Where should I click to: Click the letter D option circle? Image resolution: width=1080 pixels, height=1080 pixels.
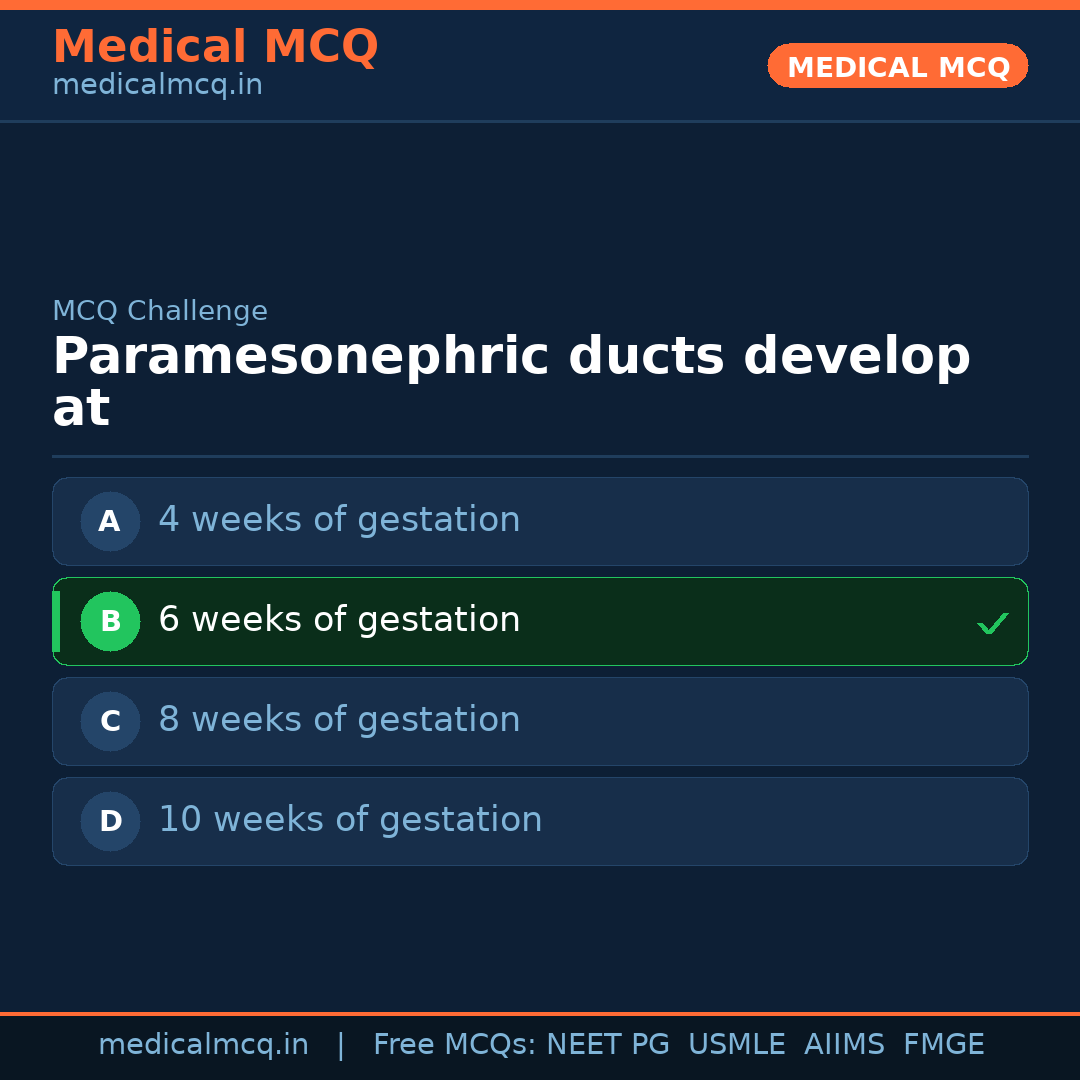[x=110, y=821]
